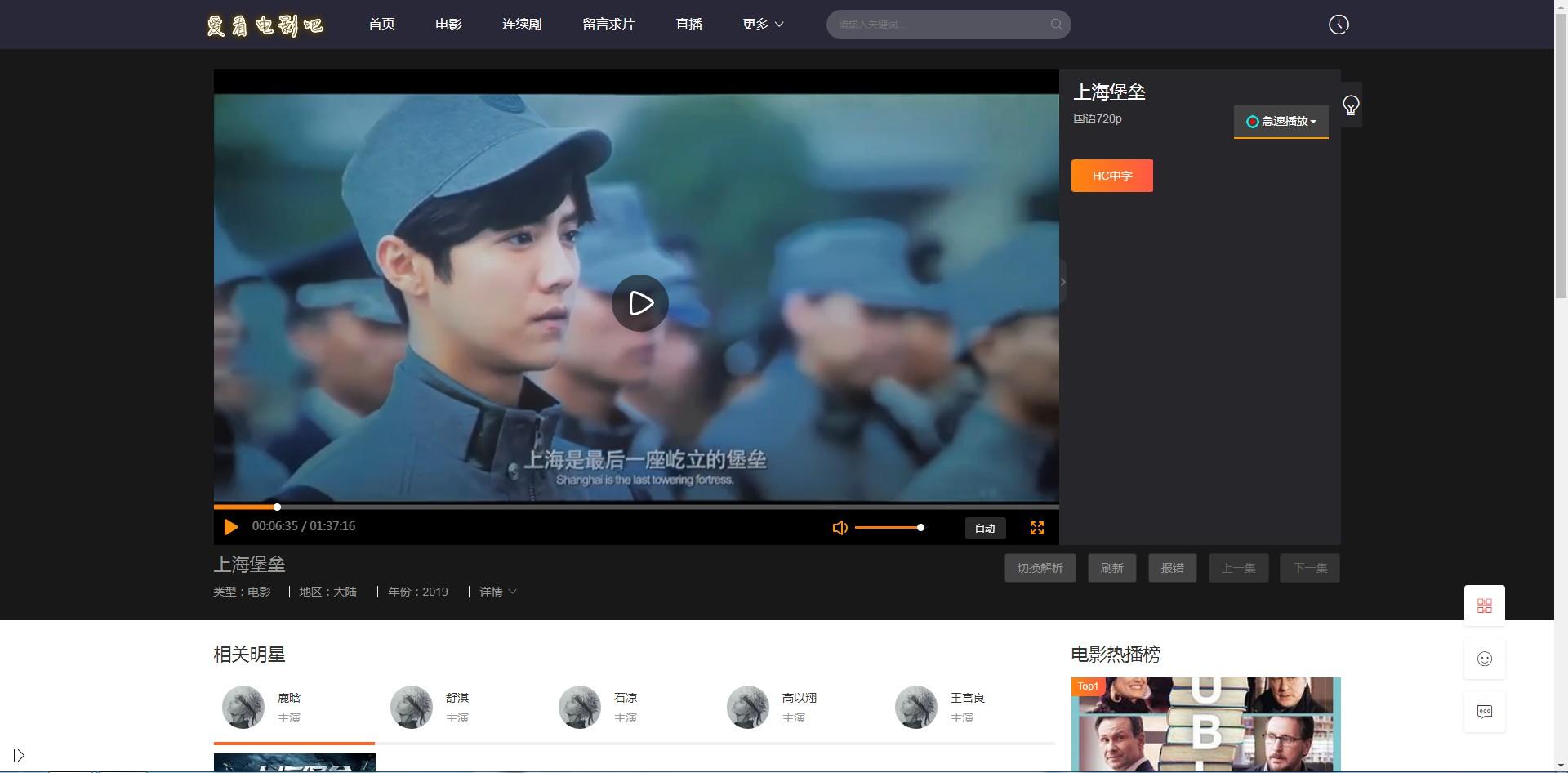This screenshot has height=773, width=1568.
Task: Click the 切换解析 button
Action: click(1040, 568)
